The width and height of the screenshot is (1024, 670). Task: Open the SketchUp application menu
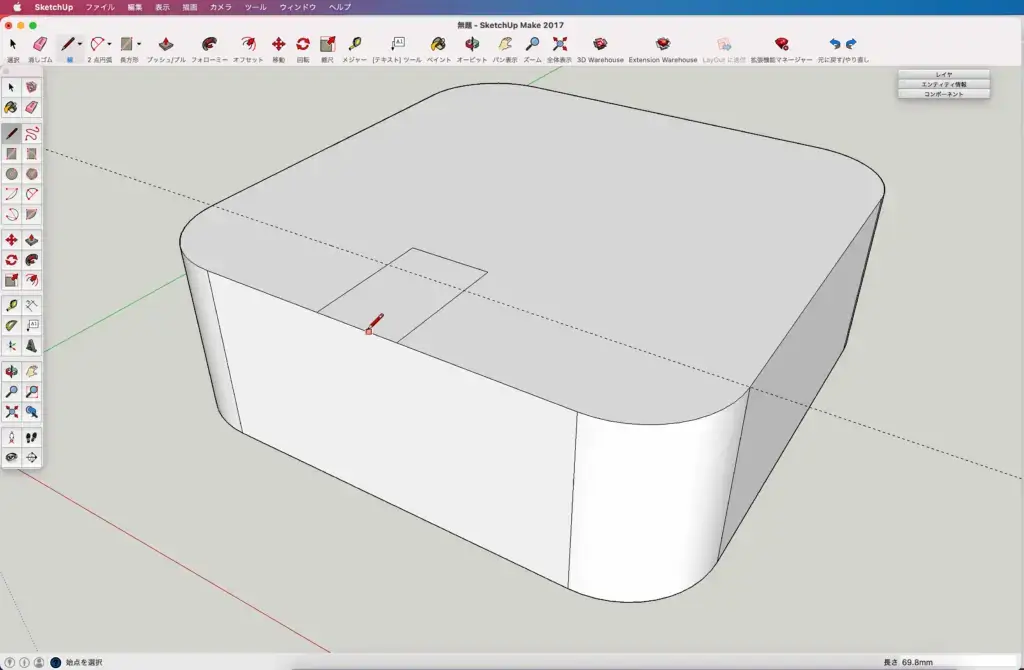pos(54,7)
